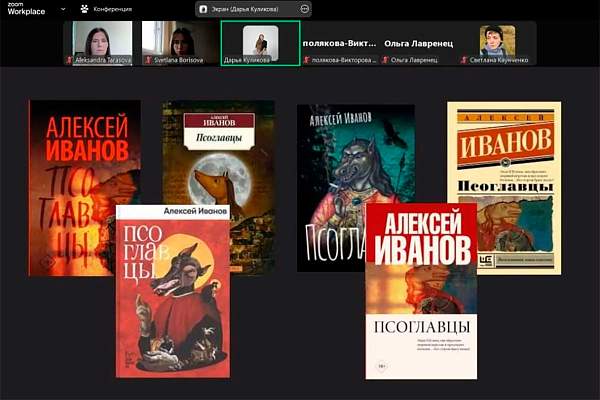Click the Алексей Иванов text on red saint cover
The width and height of the screenshot is (600, 400).
[195, 211]
